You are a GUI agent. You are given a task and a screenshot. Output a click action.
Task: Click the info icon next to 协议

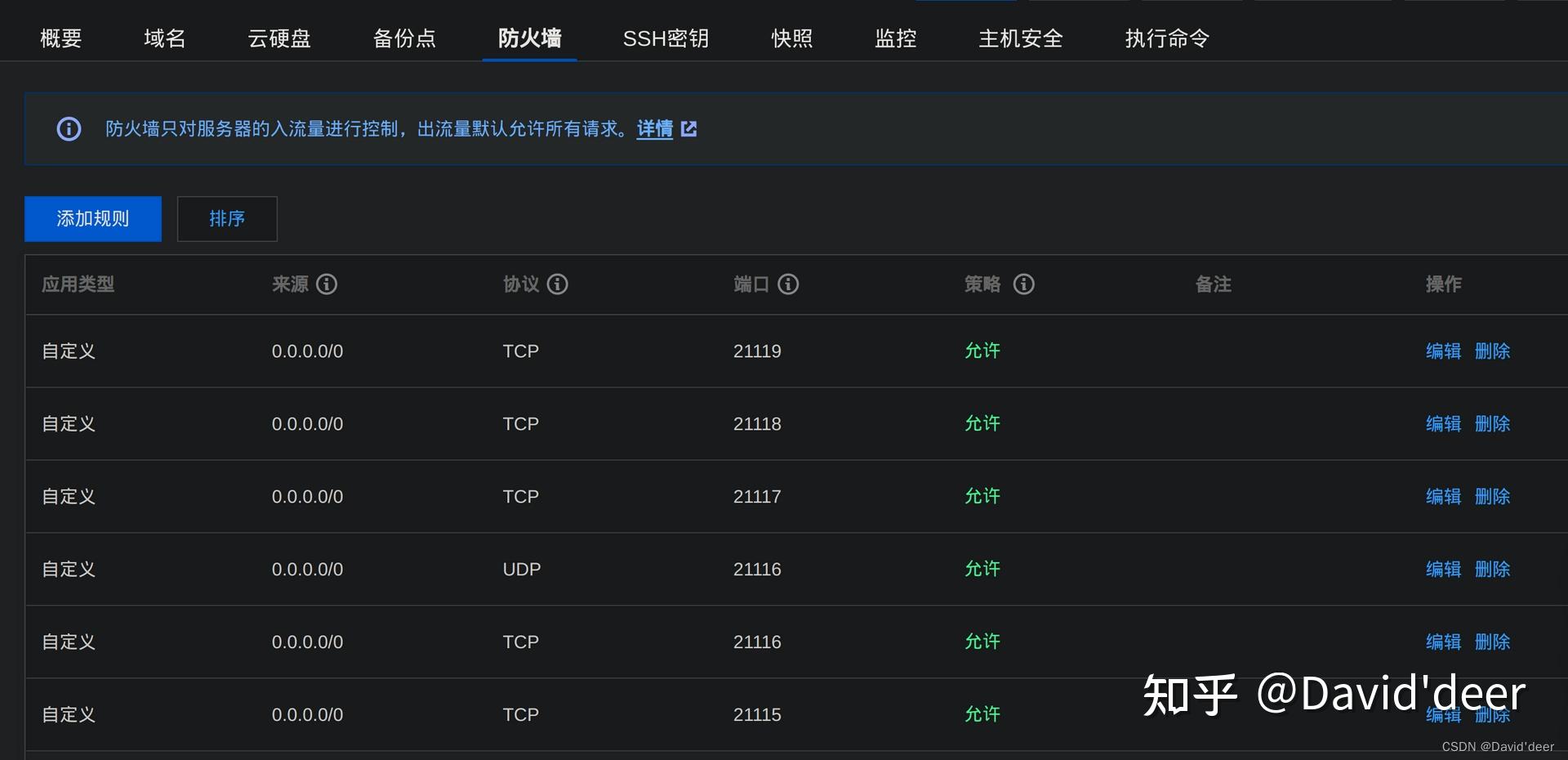558,284
